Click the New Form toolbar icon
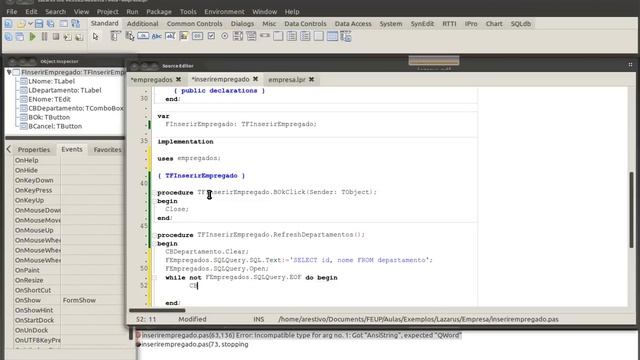 (64, 24)
